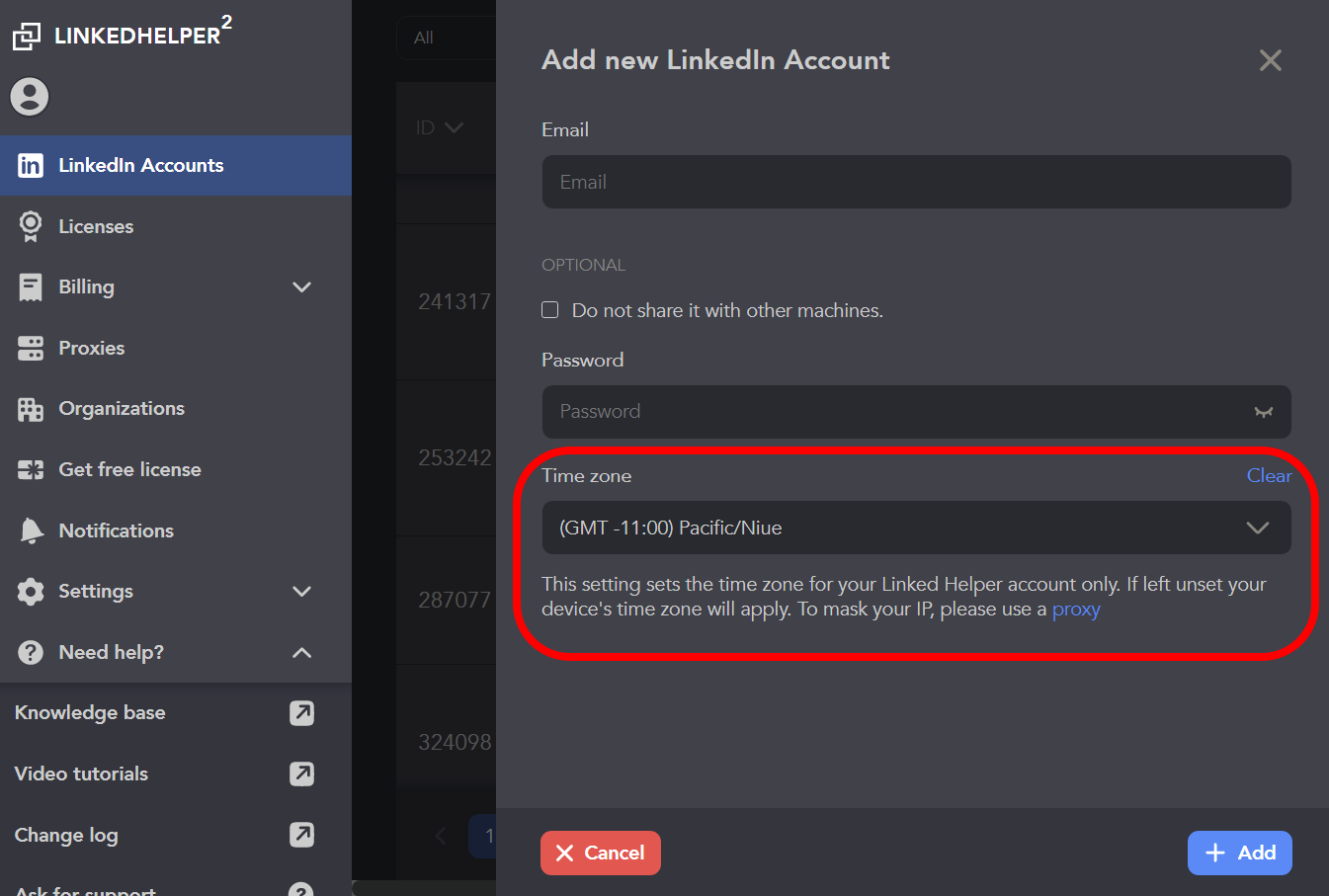Open the Time zone Pacific/Niue dropdown
The height and width of the screenshot is (896, 1329).
(916, 528)
